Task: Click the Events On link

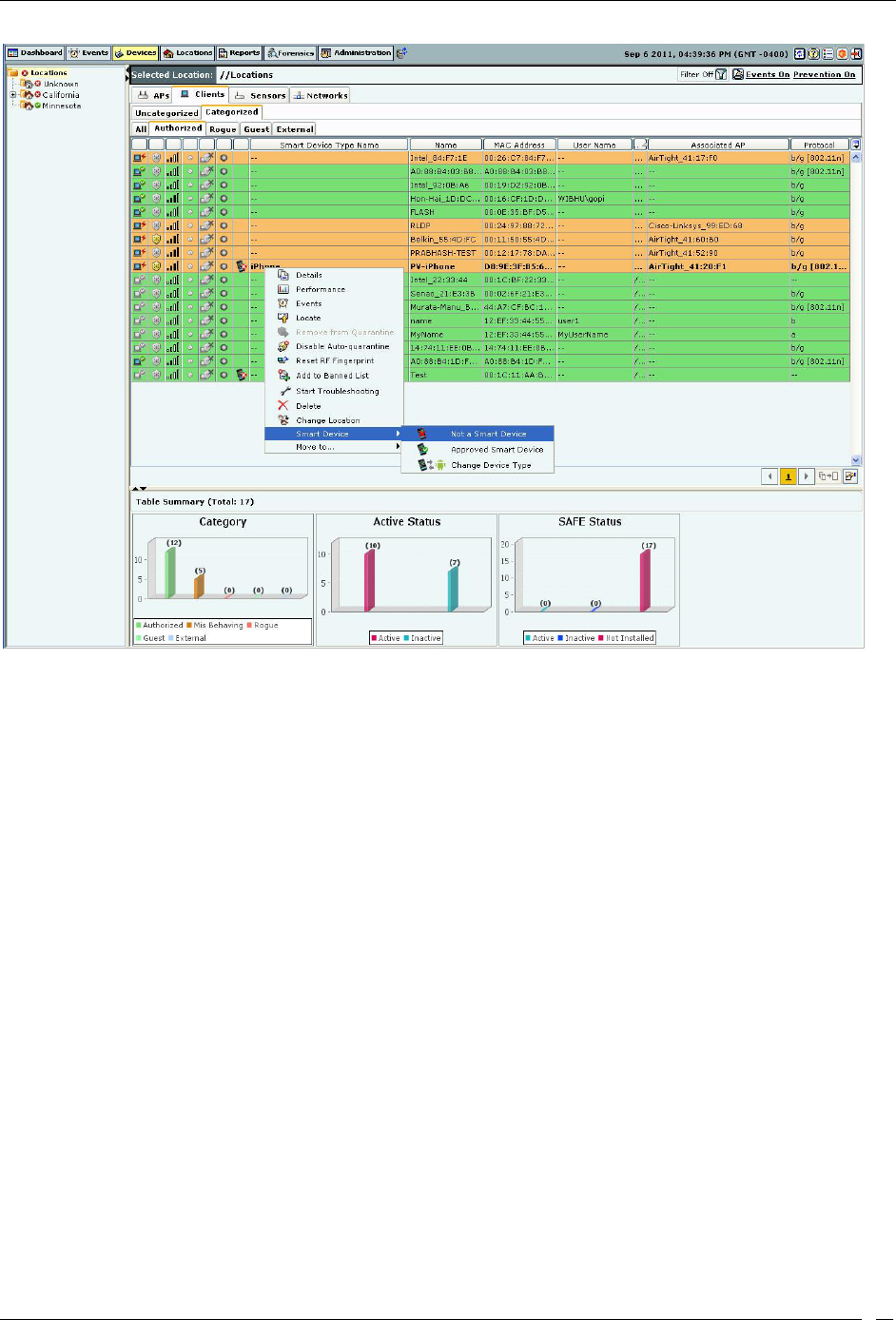Action: tap(767, 74)
